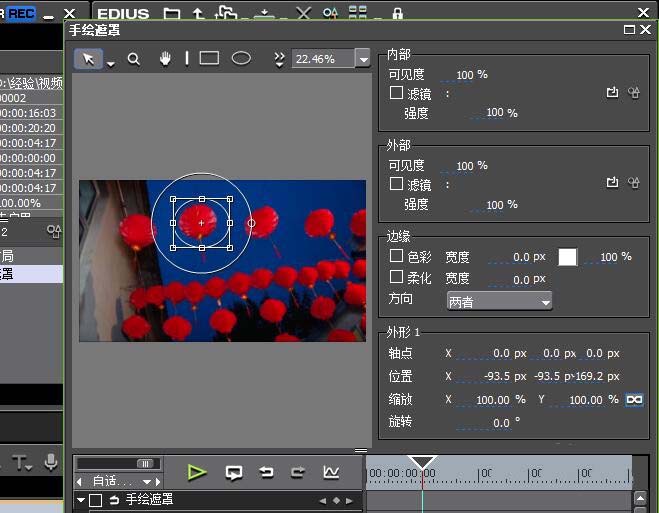This screenshot has height=513, width=659.
Task: Step timeline scale right arrow
Action: click(158, 481)
